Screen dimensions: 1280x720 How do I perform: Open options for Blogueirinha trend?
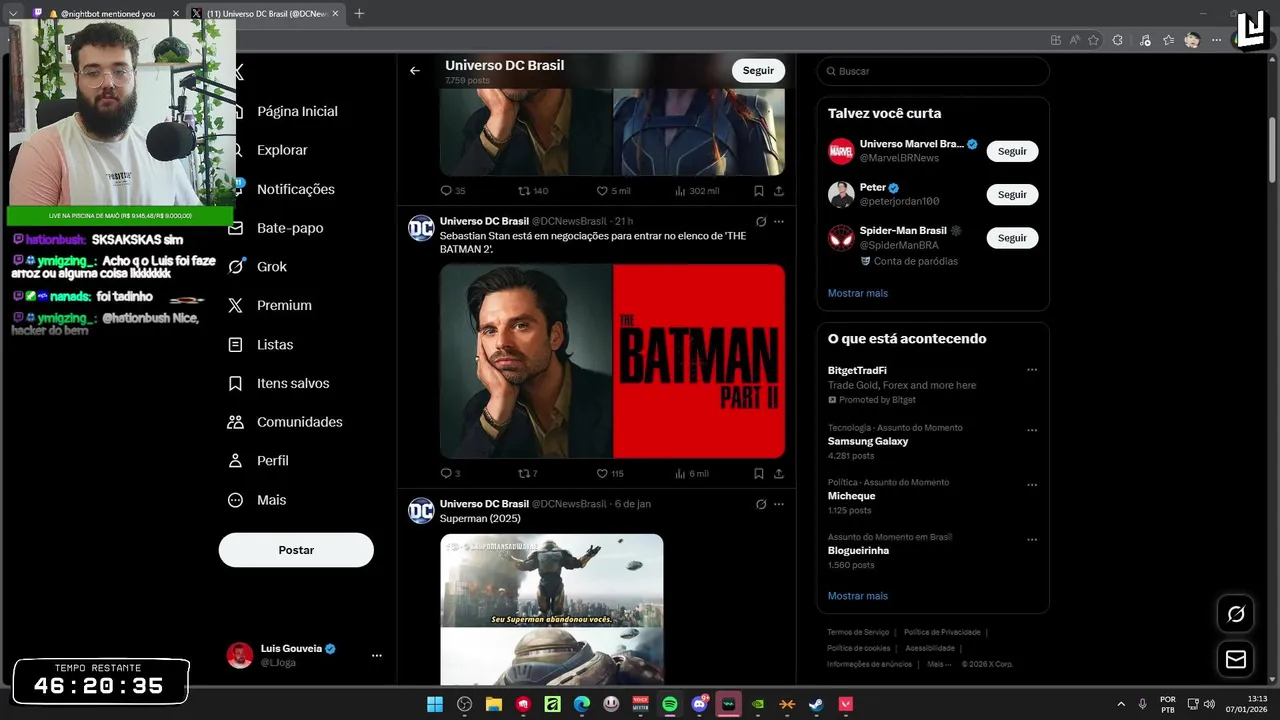[1032, 540]
